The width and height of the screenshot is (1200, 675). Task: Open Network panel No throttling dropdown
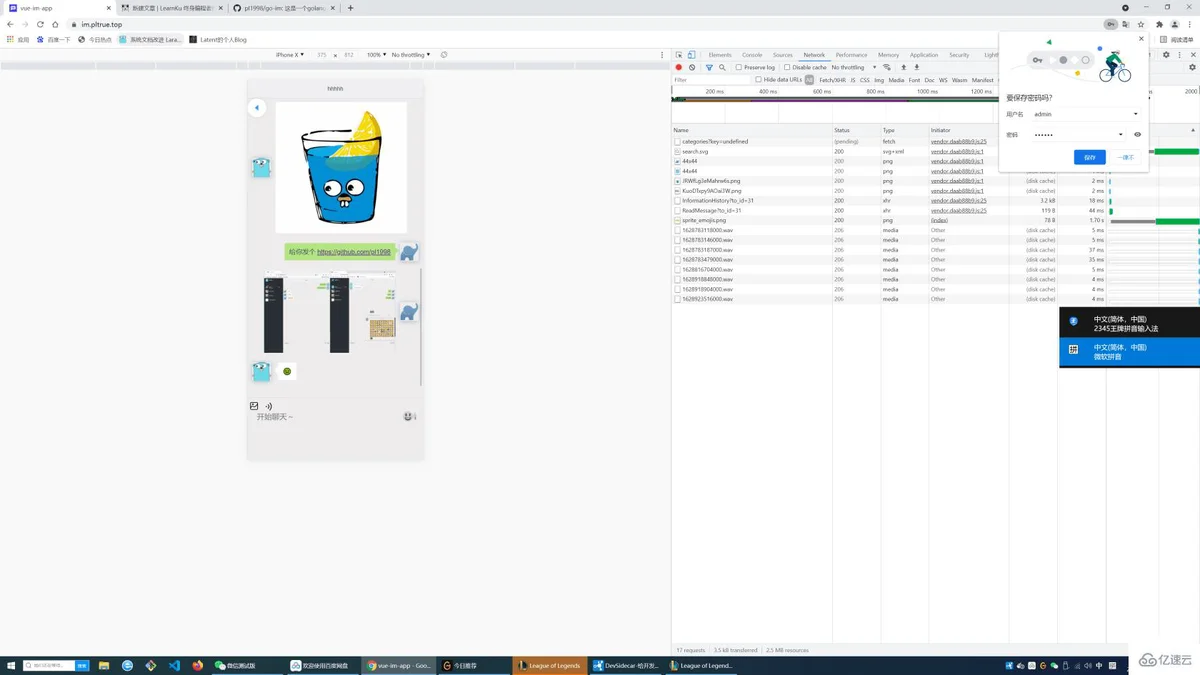(x=854, y=67)
